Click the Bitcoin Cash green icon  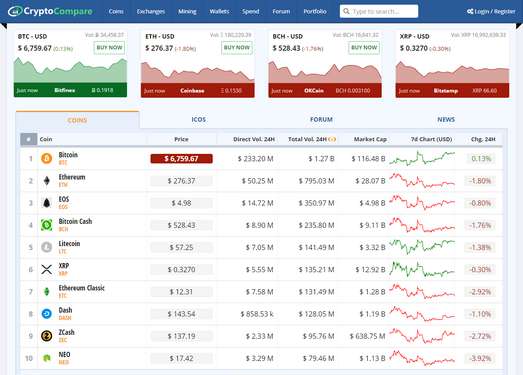coord(46,225)
